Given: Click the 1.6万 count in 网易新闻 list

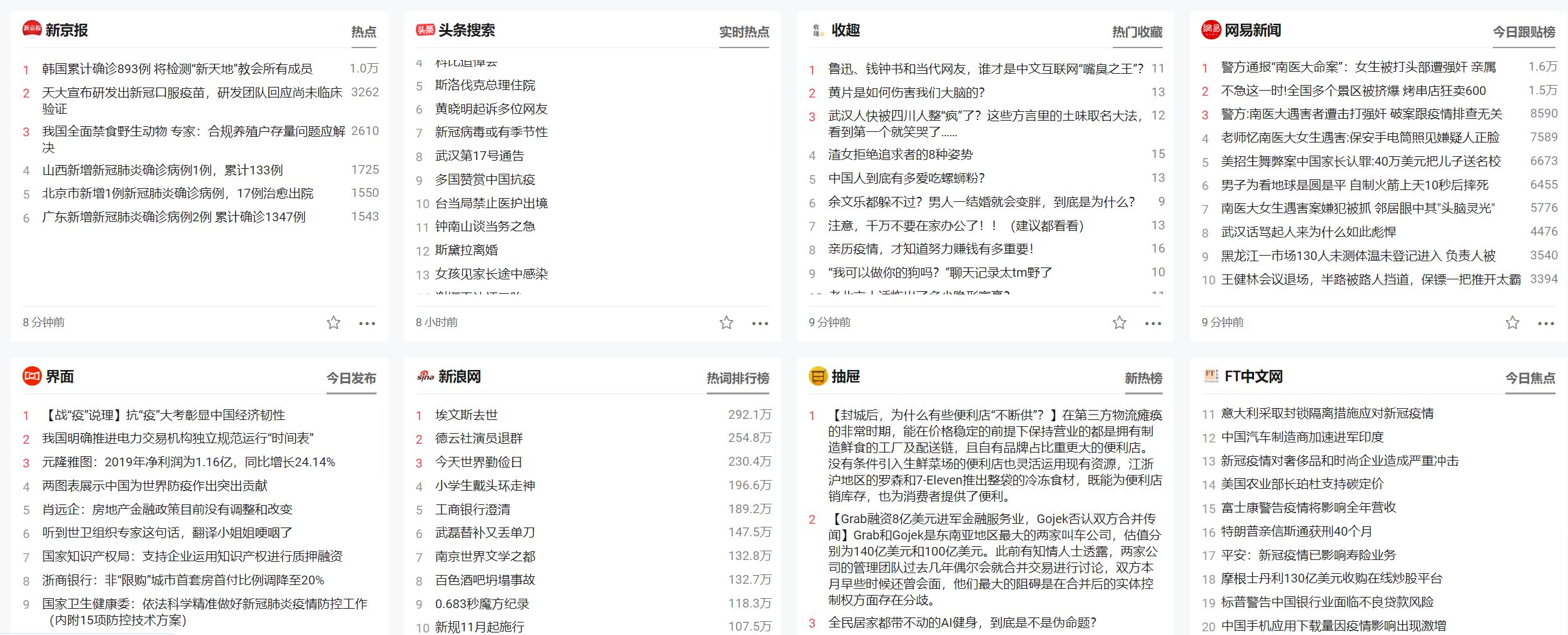Looking at the screenshot, I should click(1542, 66).
